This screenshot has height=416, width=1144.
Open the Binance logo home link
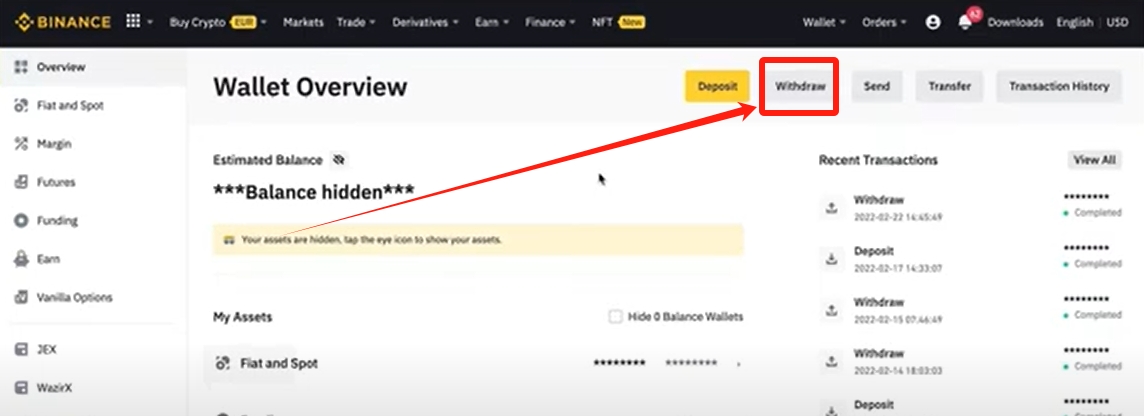[63, 22]
